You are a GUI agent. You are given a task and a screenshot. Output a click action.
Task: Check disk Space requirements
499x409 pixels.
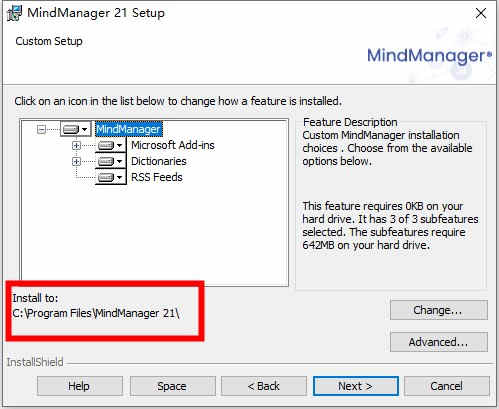[x=172, y=386]
